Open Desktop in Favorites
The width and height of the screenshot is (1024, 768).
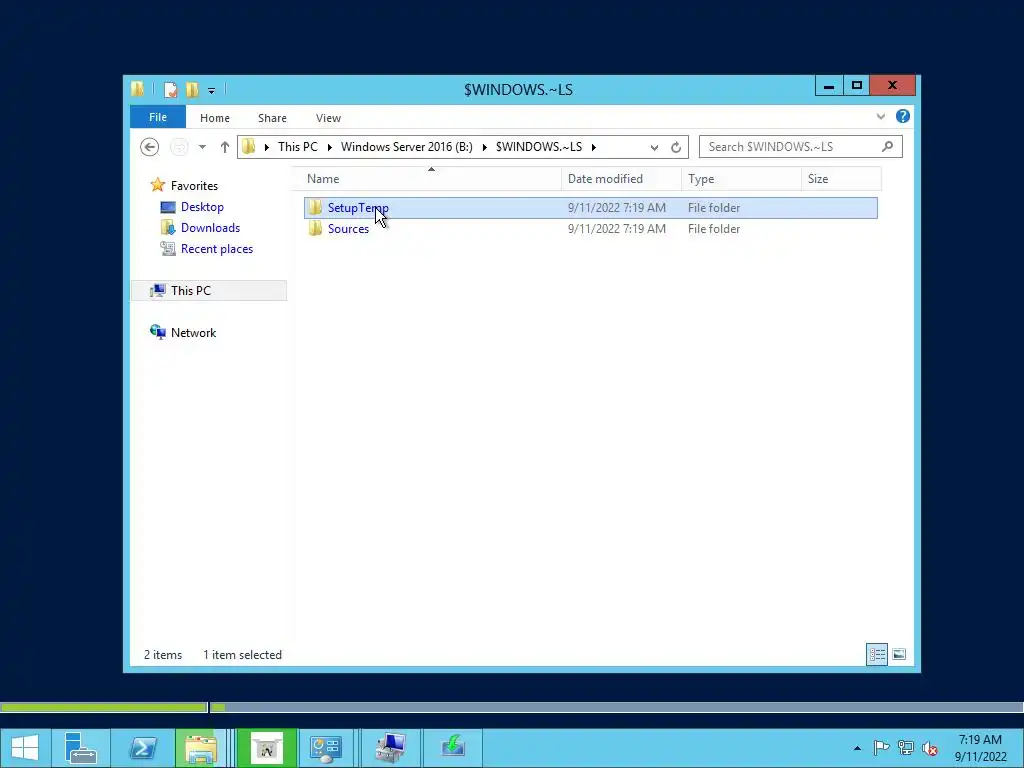click(x=202, y=207)
